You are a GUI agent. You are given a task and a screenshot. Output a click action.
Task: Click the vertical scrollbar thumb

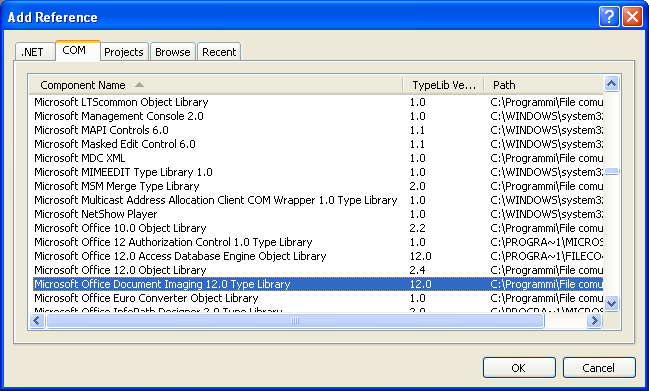611,171
